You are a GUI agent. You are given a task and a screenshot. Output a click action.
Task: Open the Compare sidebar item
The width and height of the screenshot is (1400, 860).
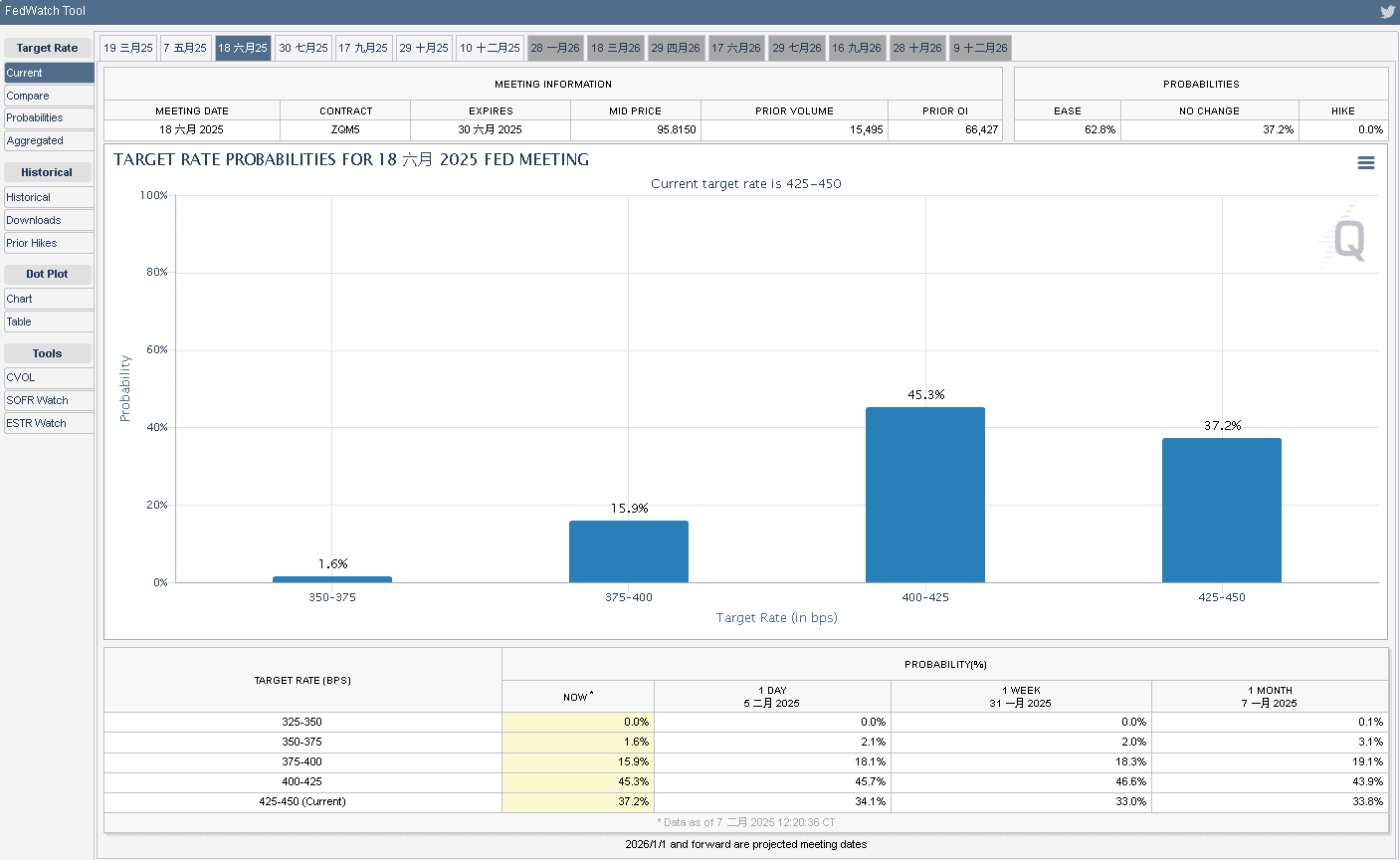coord(49,96)
